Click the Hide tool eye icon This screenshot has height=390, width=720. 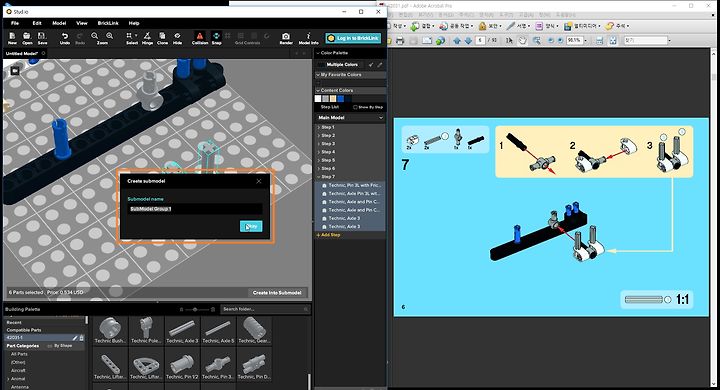177,36
